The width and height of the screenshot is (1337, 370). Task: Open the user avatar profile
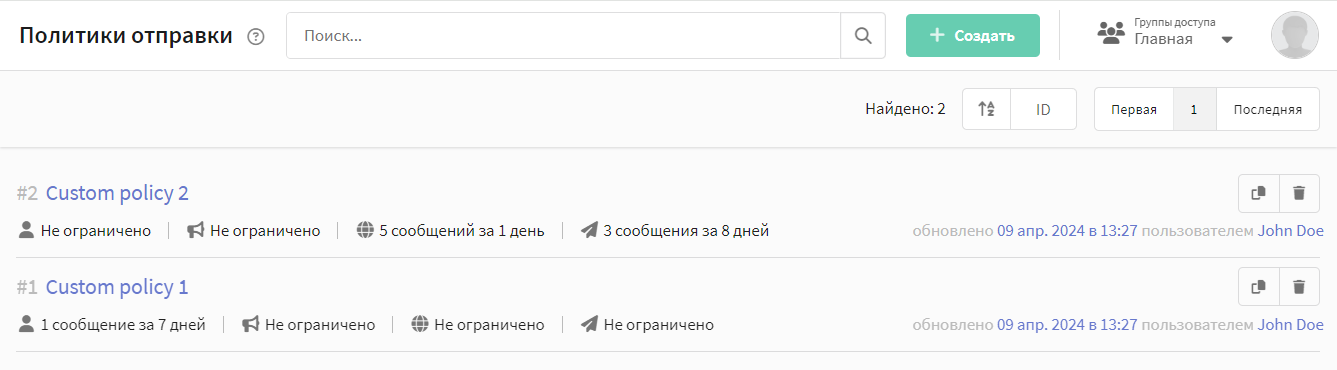pos(1295,36)
